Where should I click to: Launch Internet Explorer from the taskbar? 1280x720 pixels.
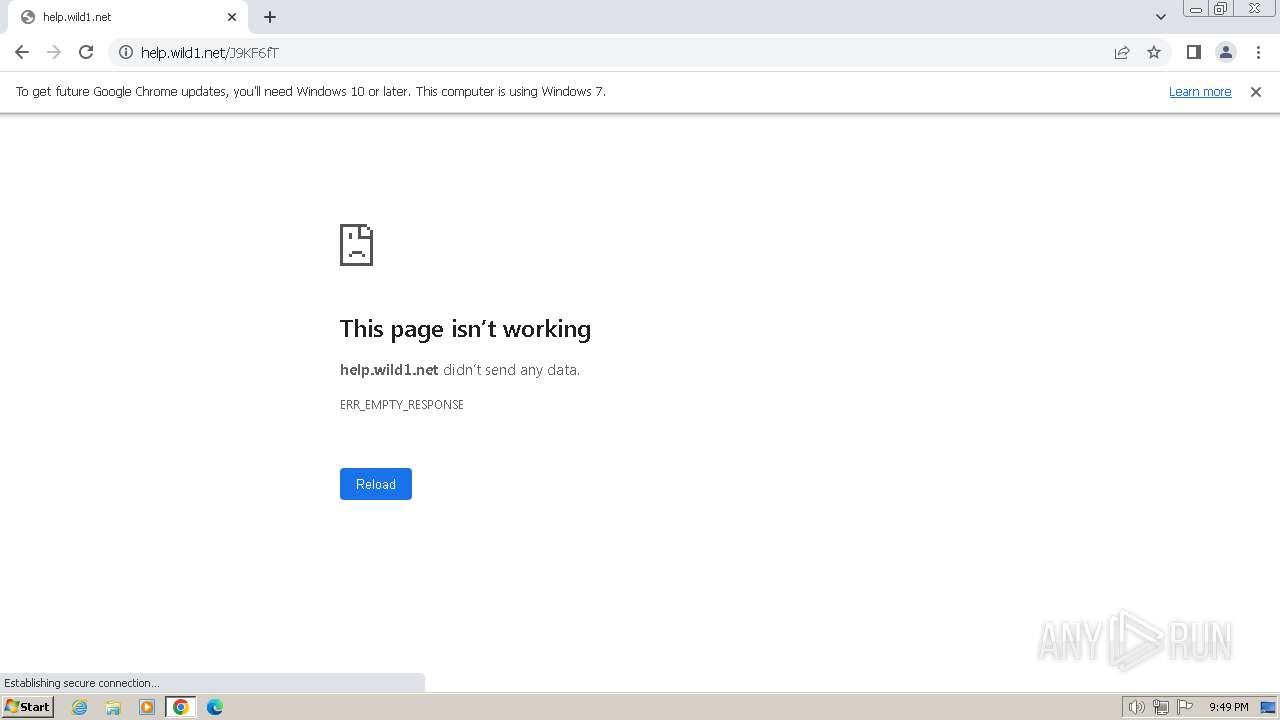pyautogui.click(x=80, y=707)
